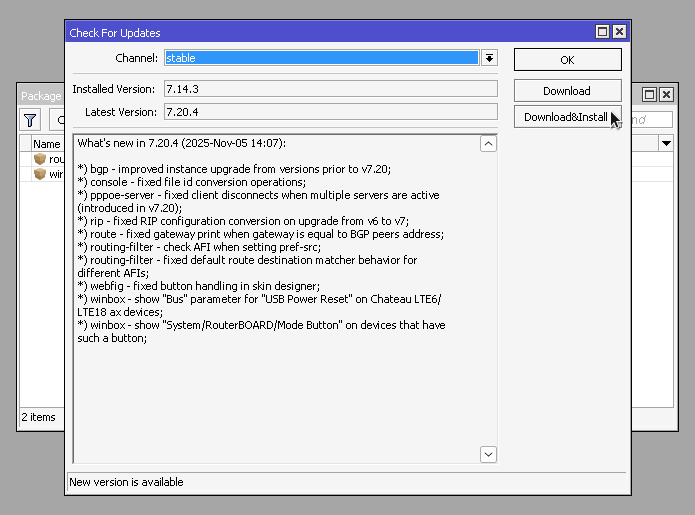Click the Download button
This screenshot has width=695, height=515.
point(567,91)
